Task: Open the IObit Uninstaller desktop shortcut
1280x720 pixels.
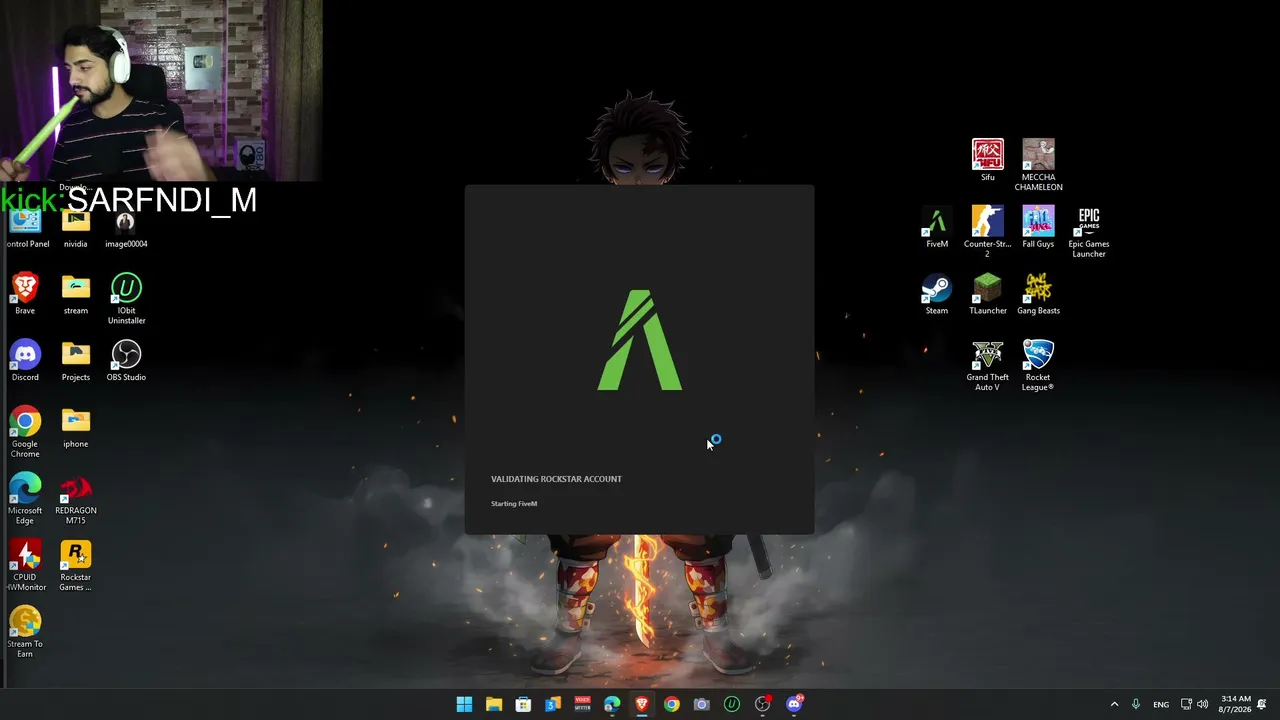Action: [x=126, y=299]
